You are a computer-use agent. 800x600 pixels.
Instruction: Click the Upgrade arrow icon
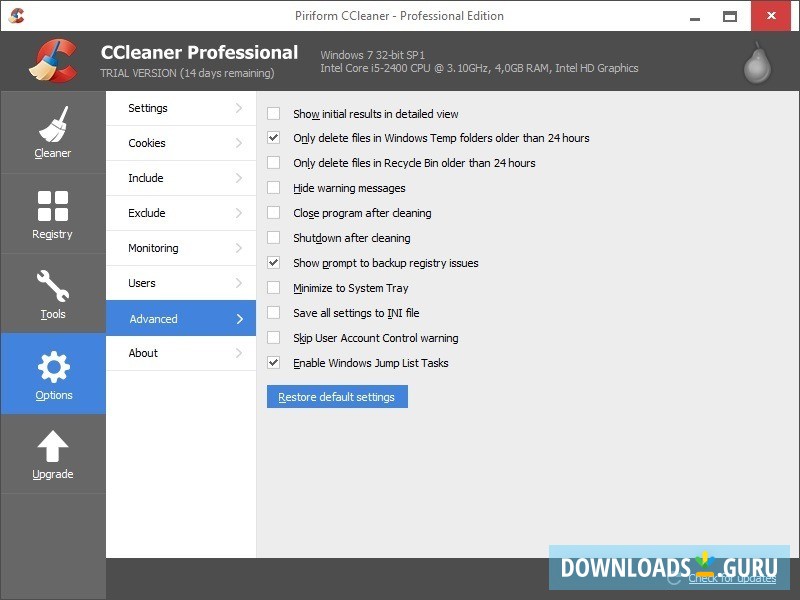tap(53, 446)
